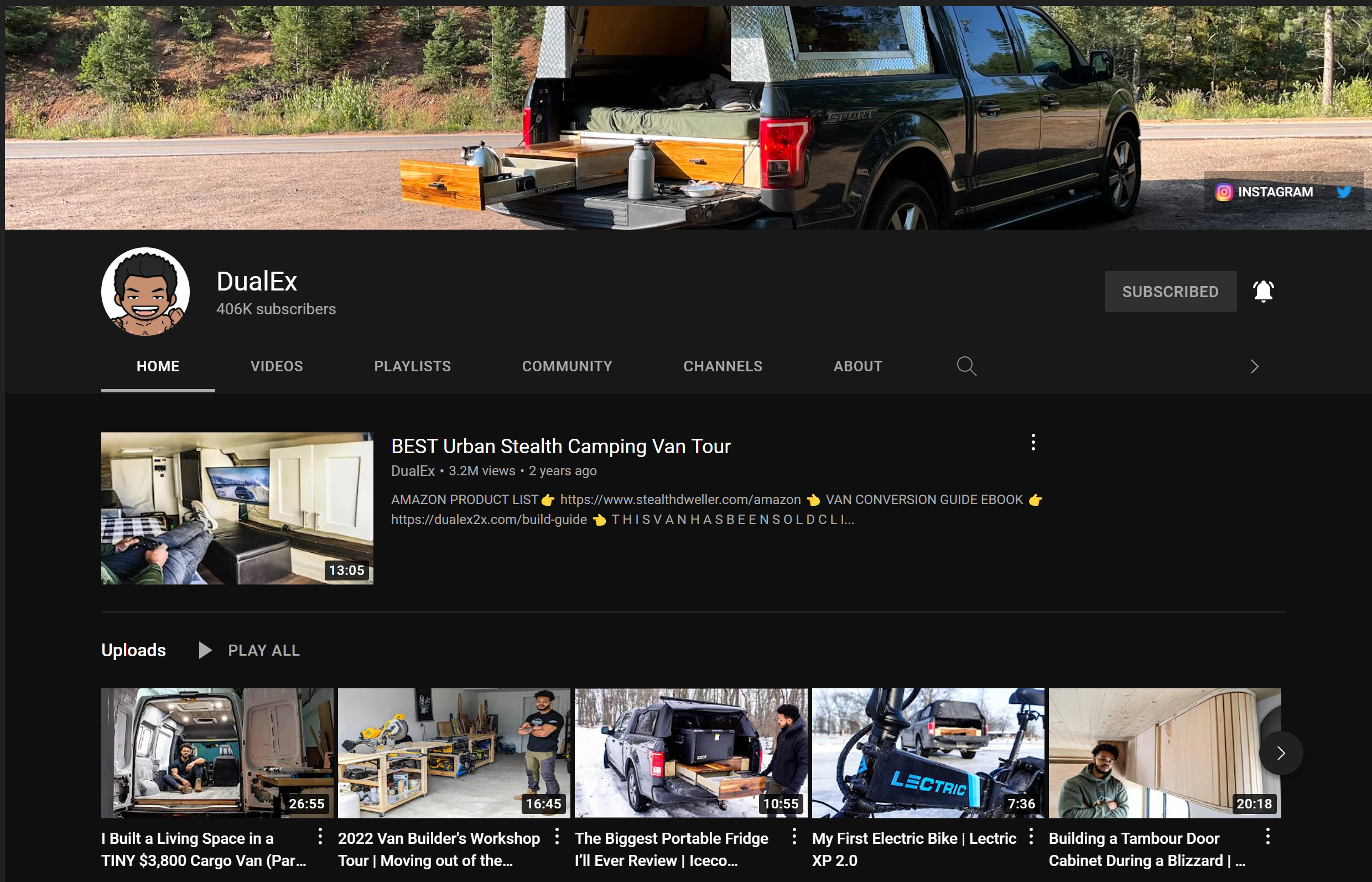The height and width of the screenshot is (882, 1372).
Task: Open more options for Portable Fridge video
Action: [x=794, y=837]
